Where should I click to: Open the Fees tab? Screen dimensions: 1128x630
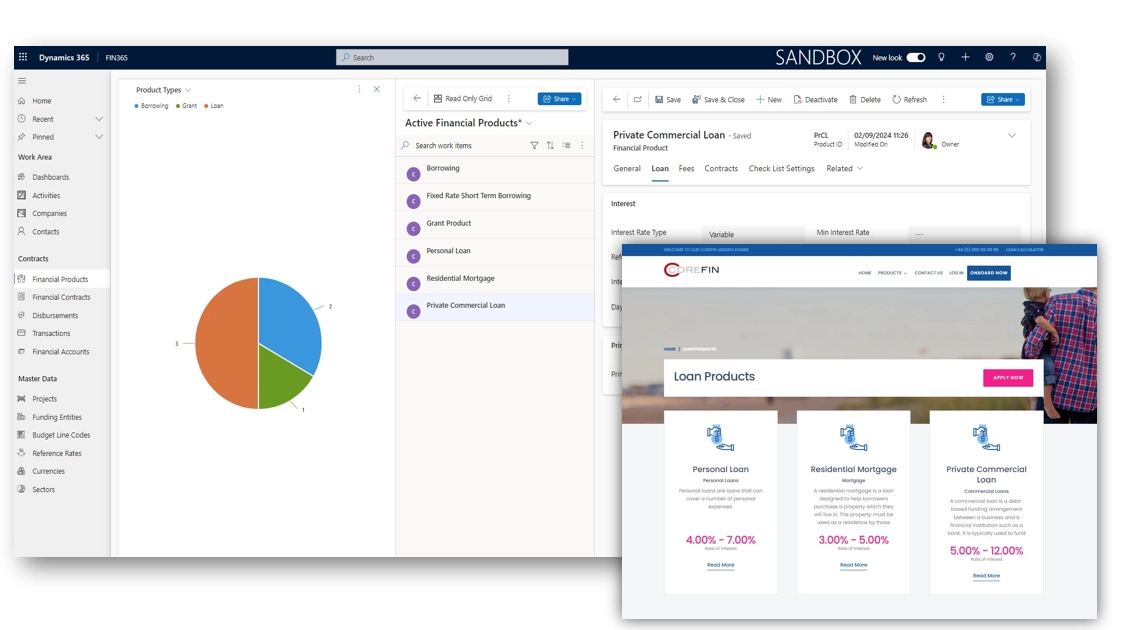click(x=686, y=168)
